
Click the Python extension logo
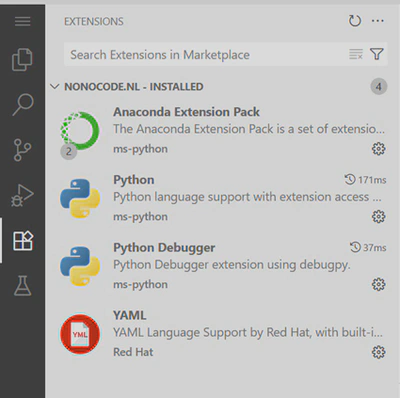(x=80, y=198)
